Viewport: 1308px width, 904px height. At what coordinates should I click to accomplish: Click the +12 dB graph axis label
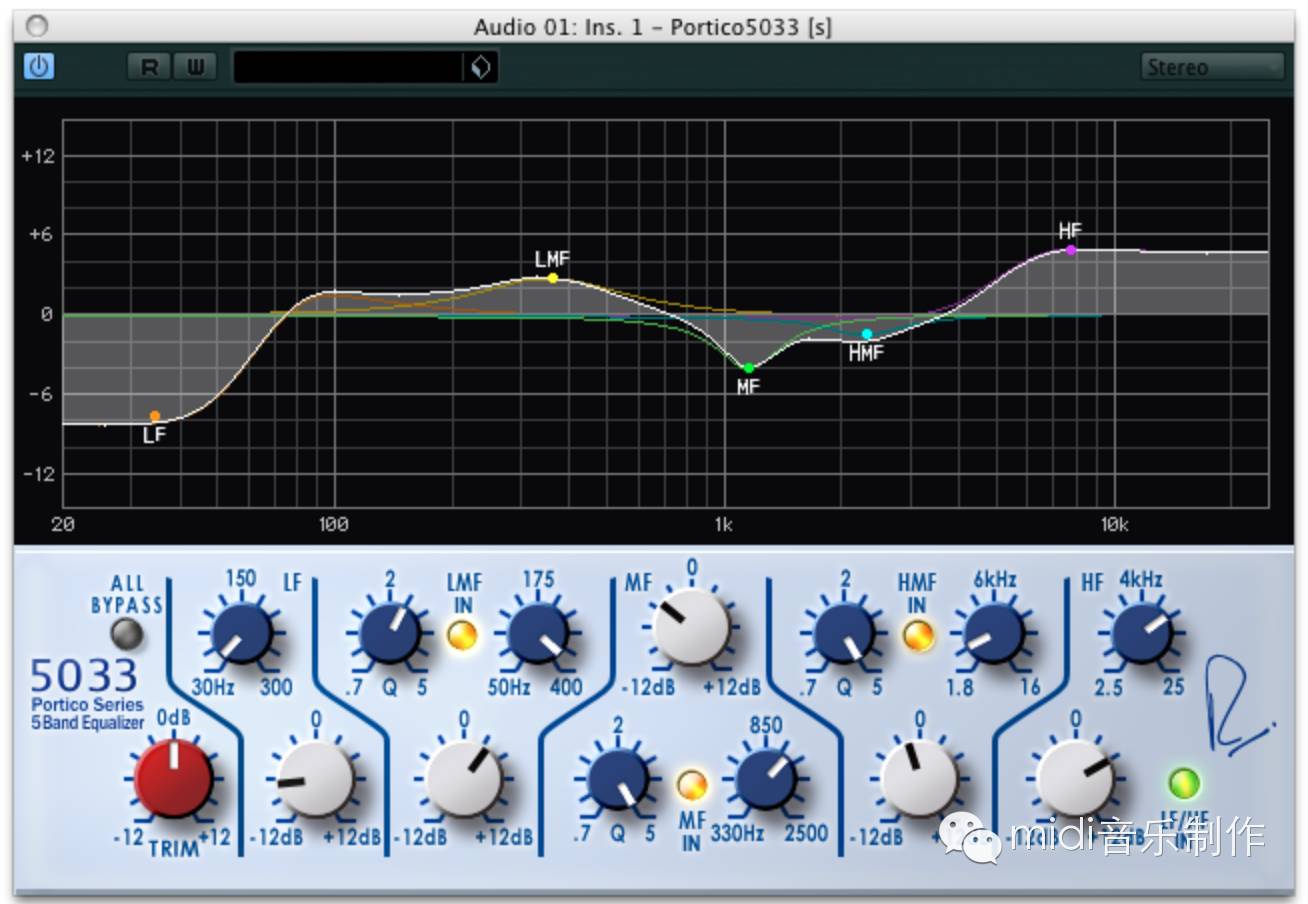[37, 156]
